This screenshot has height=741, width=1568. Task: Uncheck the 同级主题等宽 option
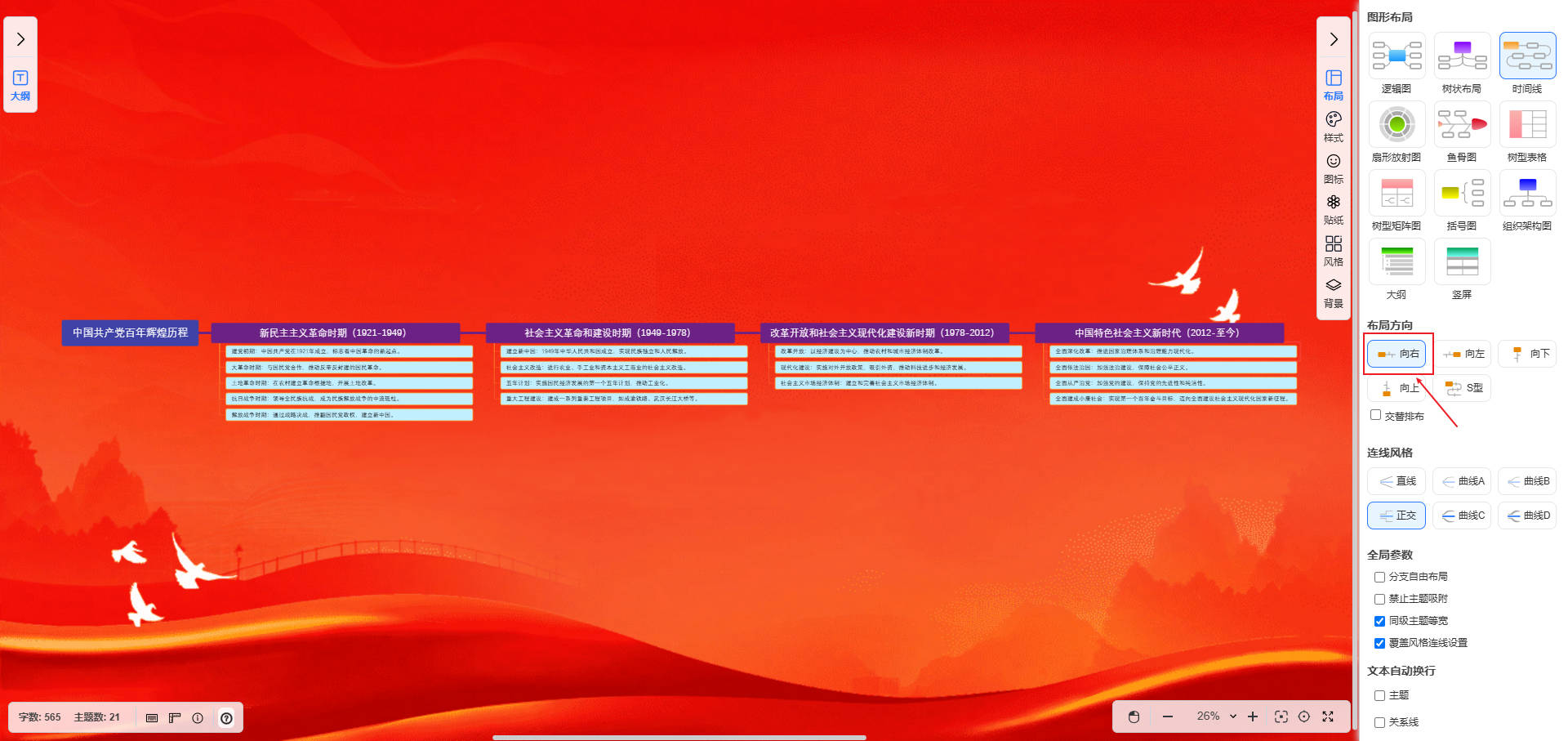[1379, 621]
